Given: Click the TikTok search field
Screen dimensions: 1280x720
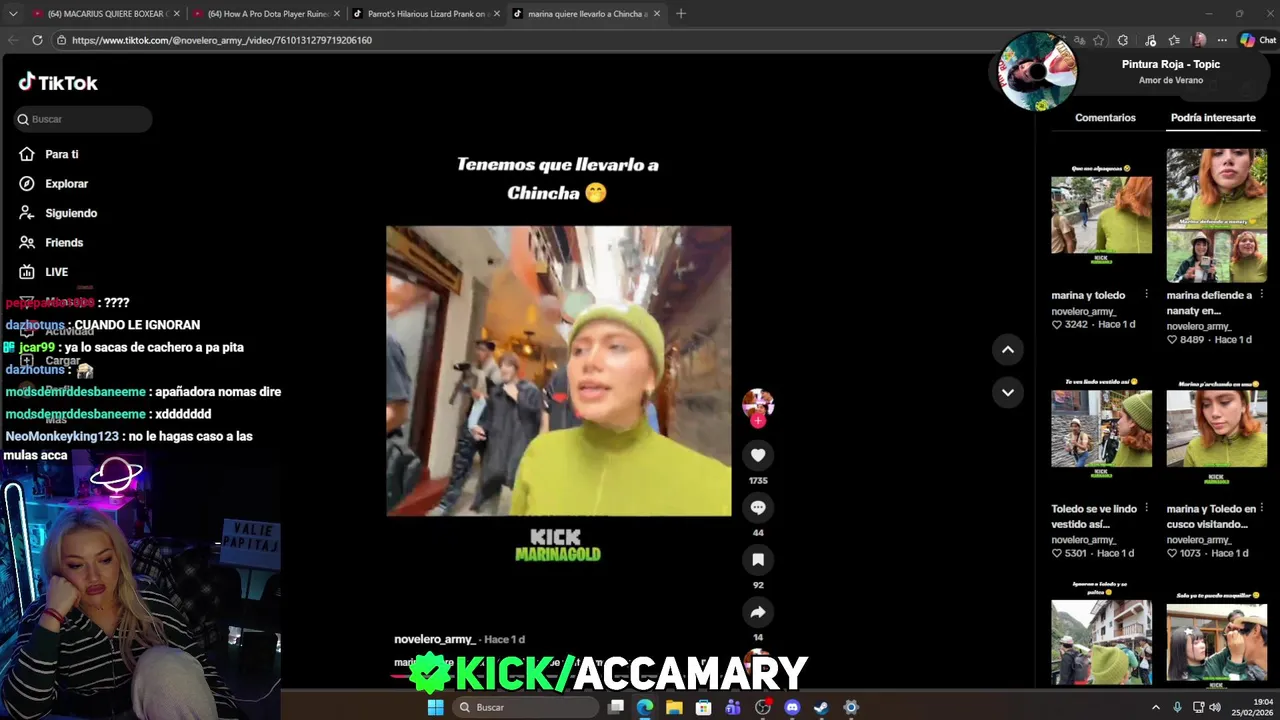Looking at the screenshot, I should coord(83,119).
